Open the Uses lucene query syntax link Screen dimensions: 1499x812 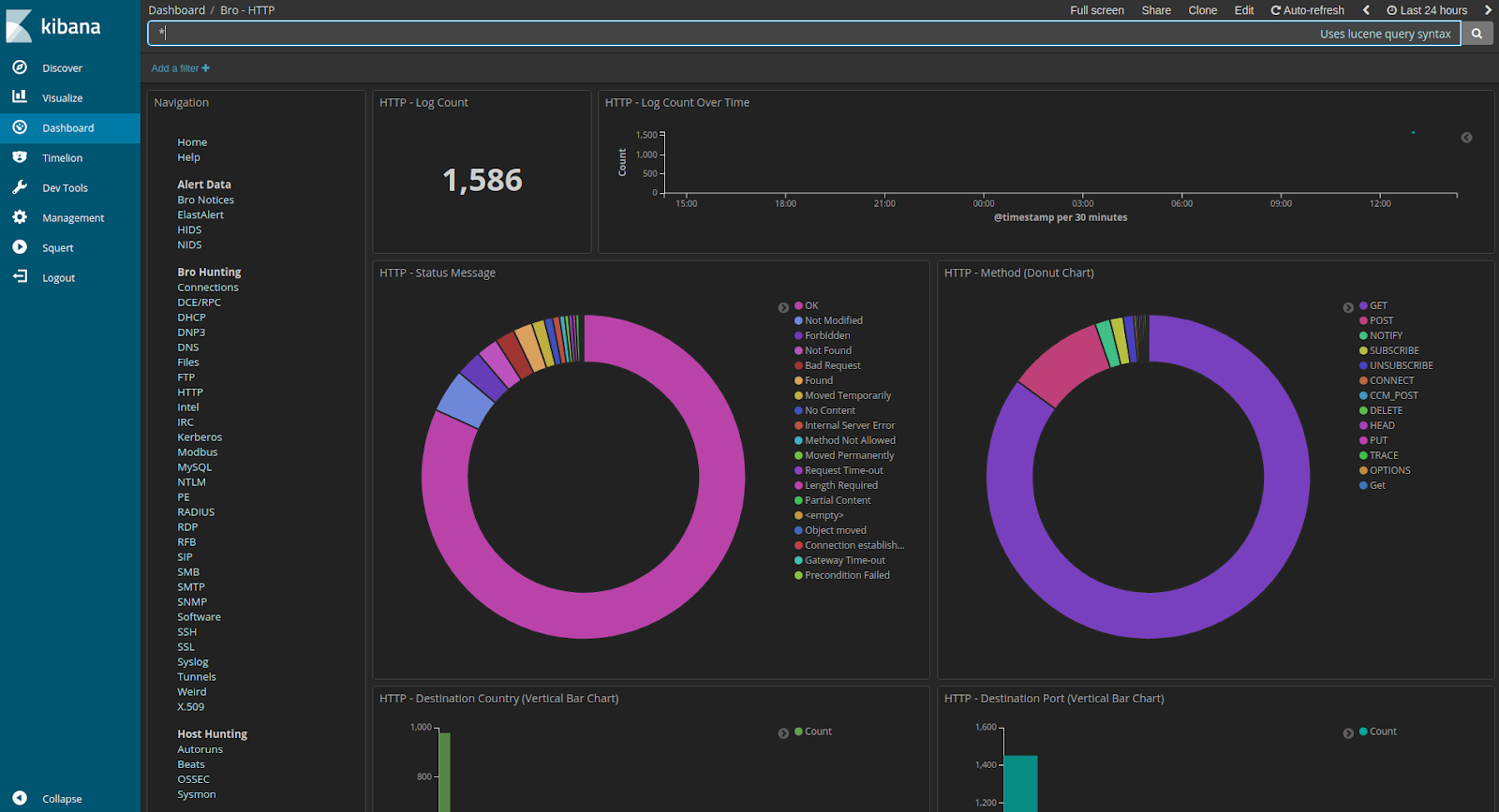[x=1385, y=34]
